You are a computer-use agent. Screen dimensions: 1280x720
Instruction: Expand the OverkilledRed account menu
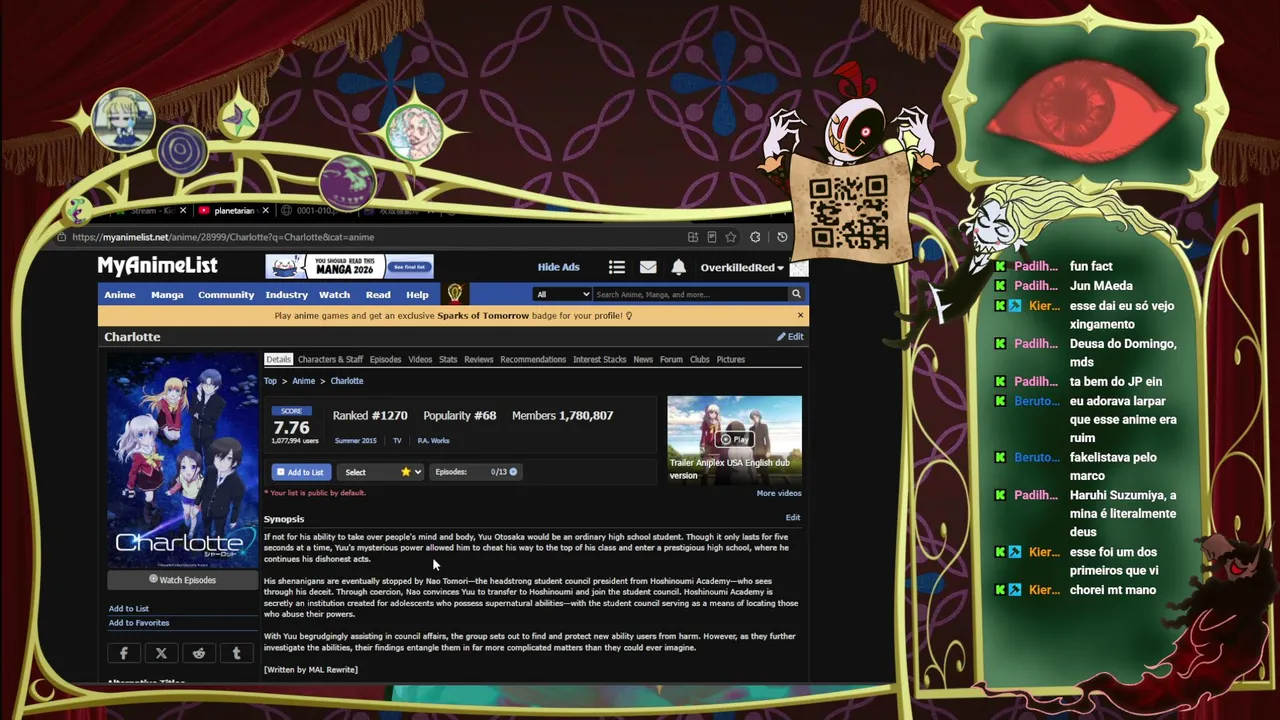pyautogui.click(x=742, y=267)
